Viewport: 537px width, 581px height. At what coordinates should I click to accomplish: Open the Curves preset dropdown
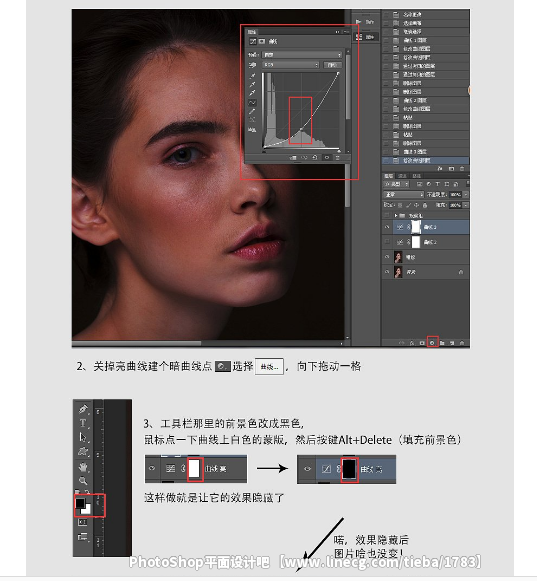(302, 54)
